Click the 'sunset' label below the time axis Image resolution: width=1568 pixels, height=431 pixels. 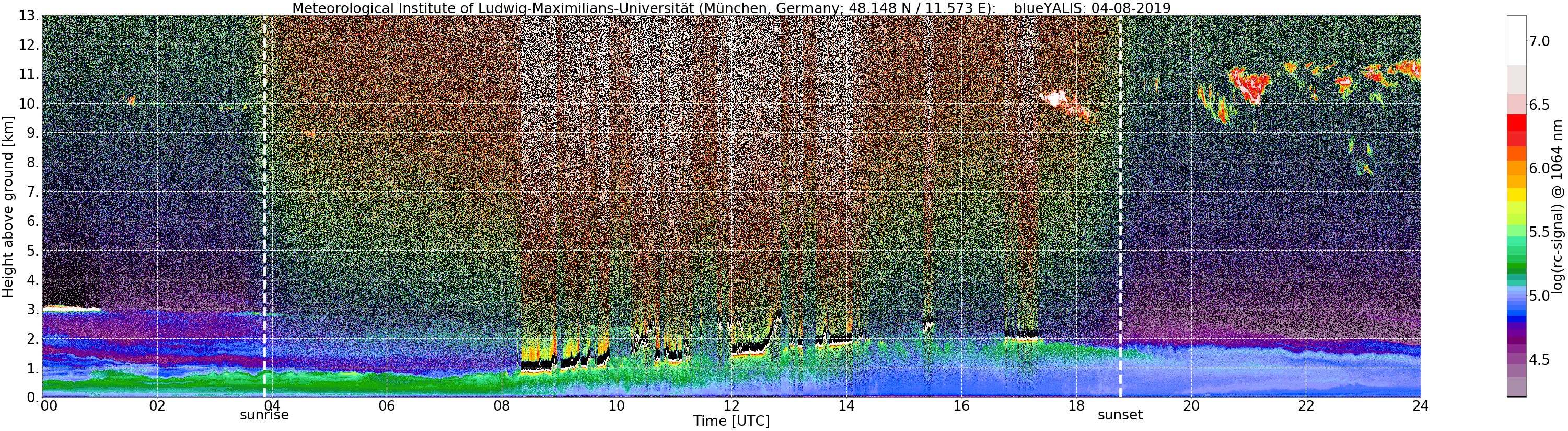(x=1120, y=415)
